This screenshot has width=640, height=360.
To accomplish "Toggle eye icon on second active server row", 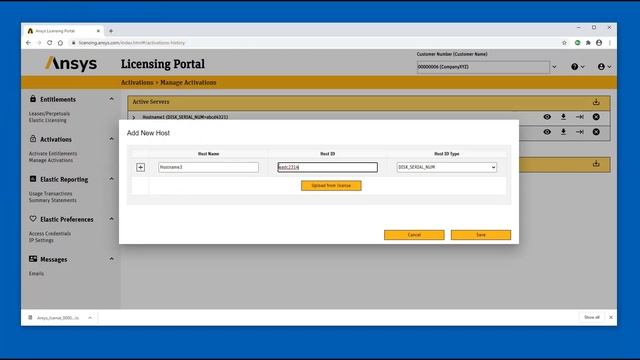I will (x=547, y=132).
